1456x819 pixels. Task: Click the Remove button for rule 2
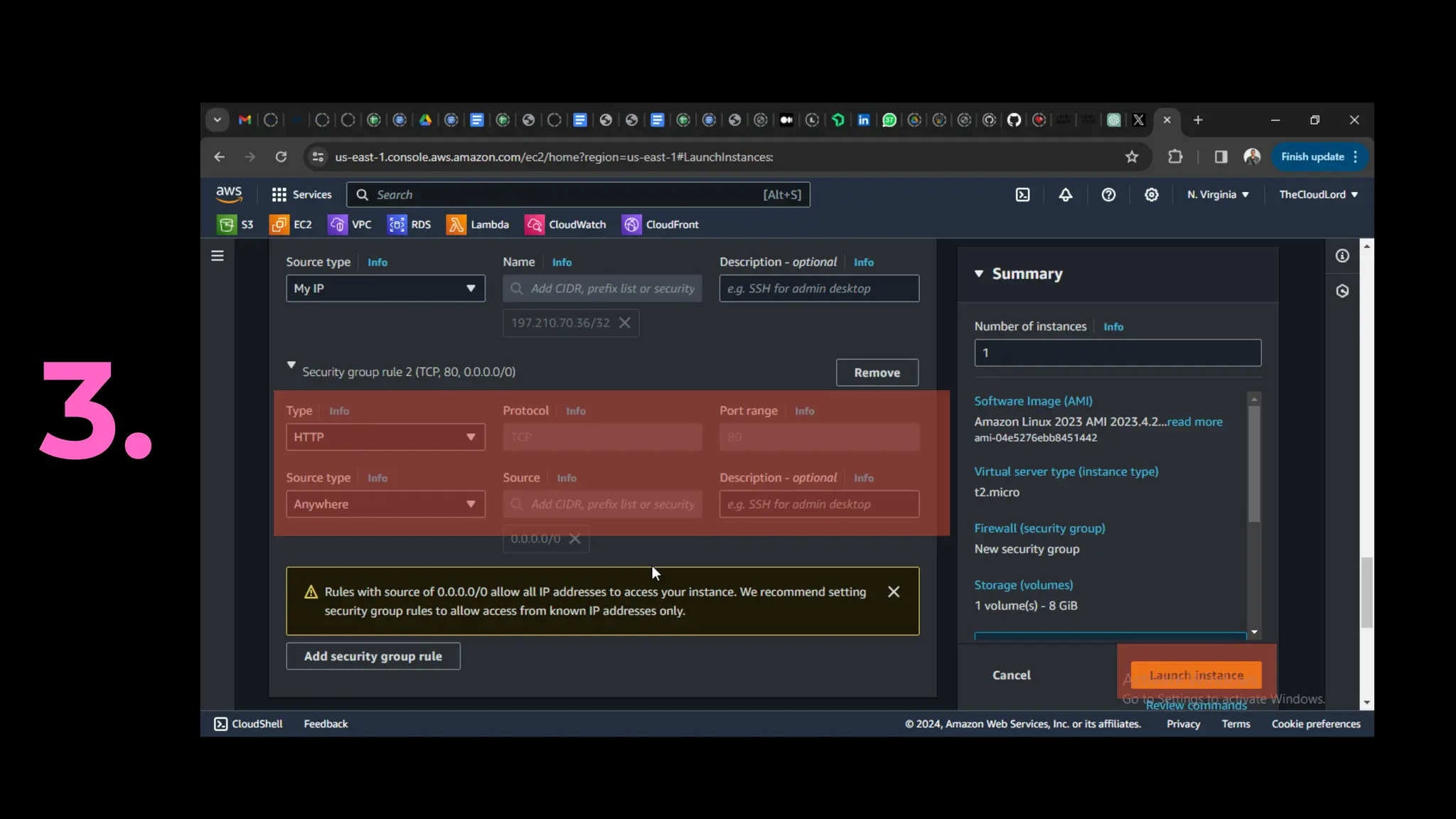pyautogui.click(x=877, y=373)
